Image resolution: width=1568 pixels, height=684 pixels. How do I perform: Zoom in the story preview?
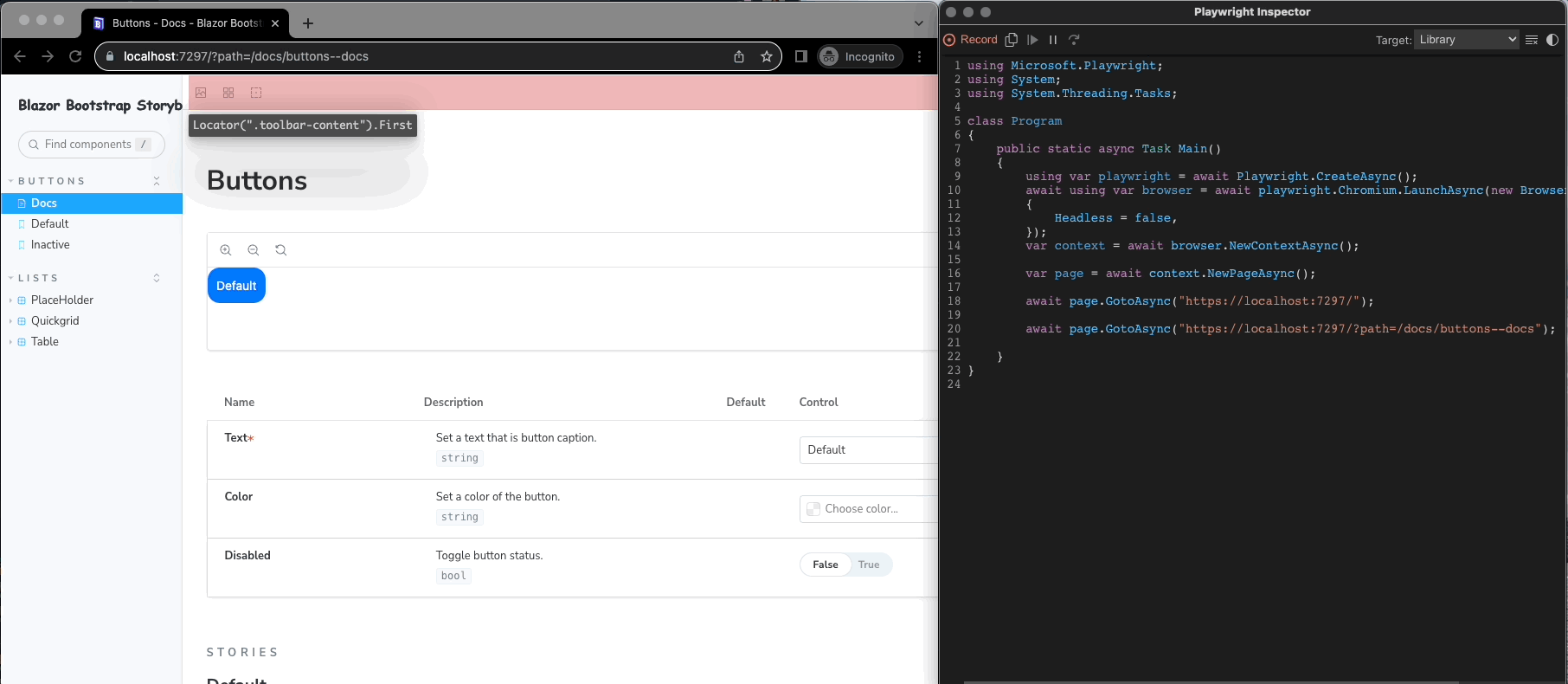(x=226, y=250)
